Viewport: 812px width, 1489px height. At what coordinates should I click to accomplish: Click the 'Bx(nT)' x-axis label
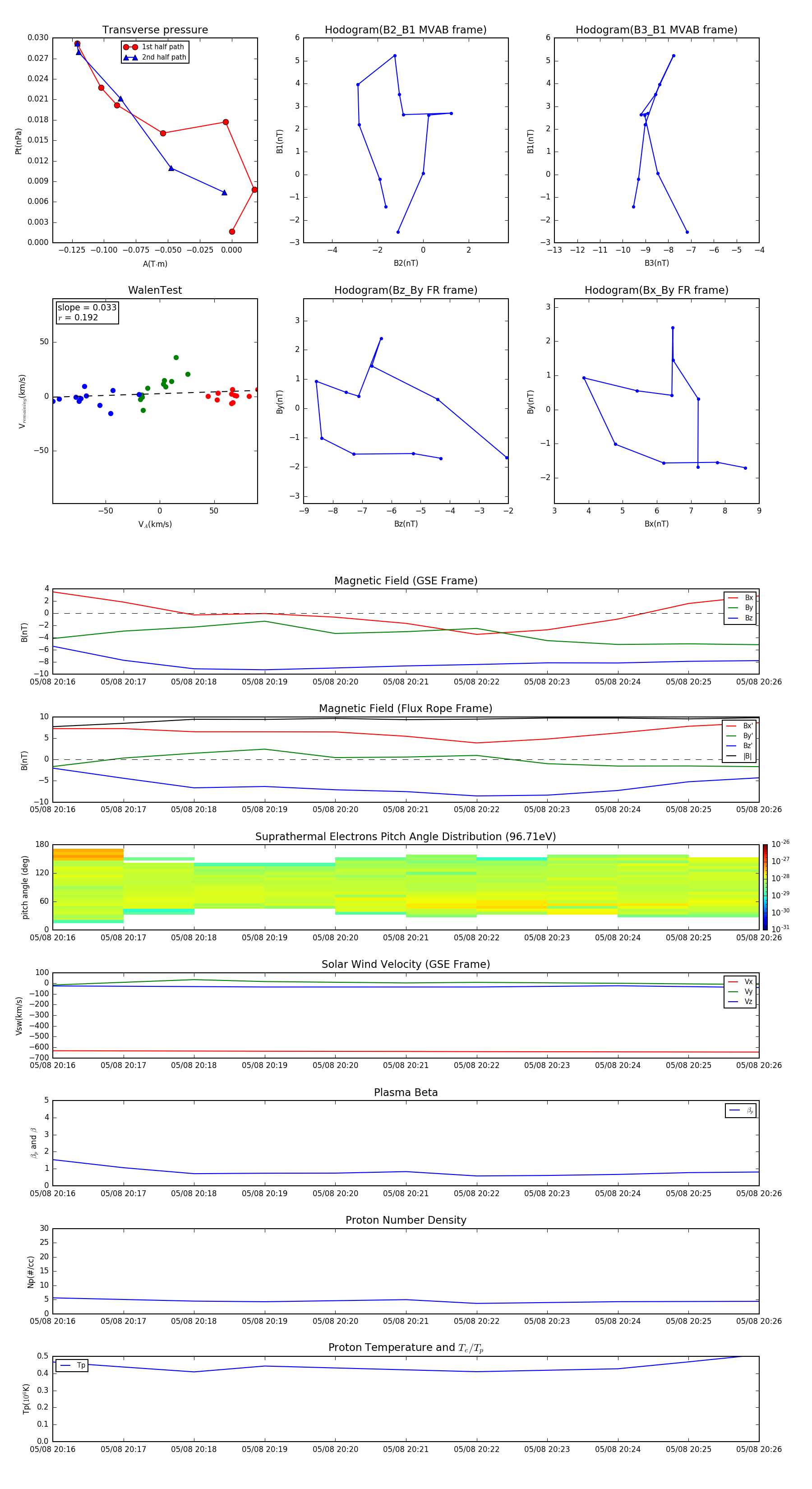(x=656, y=524)
